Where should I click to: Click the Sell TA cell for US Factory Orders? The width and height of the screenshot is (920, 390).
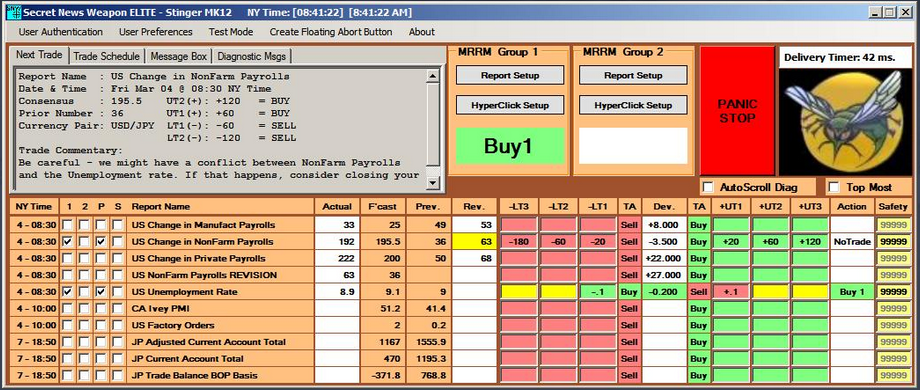[629, 325]
